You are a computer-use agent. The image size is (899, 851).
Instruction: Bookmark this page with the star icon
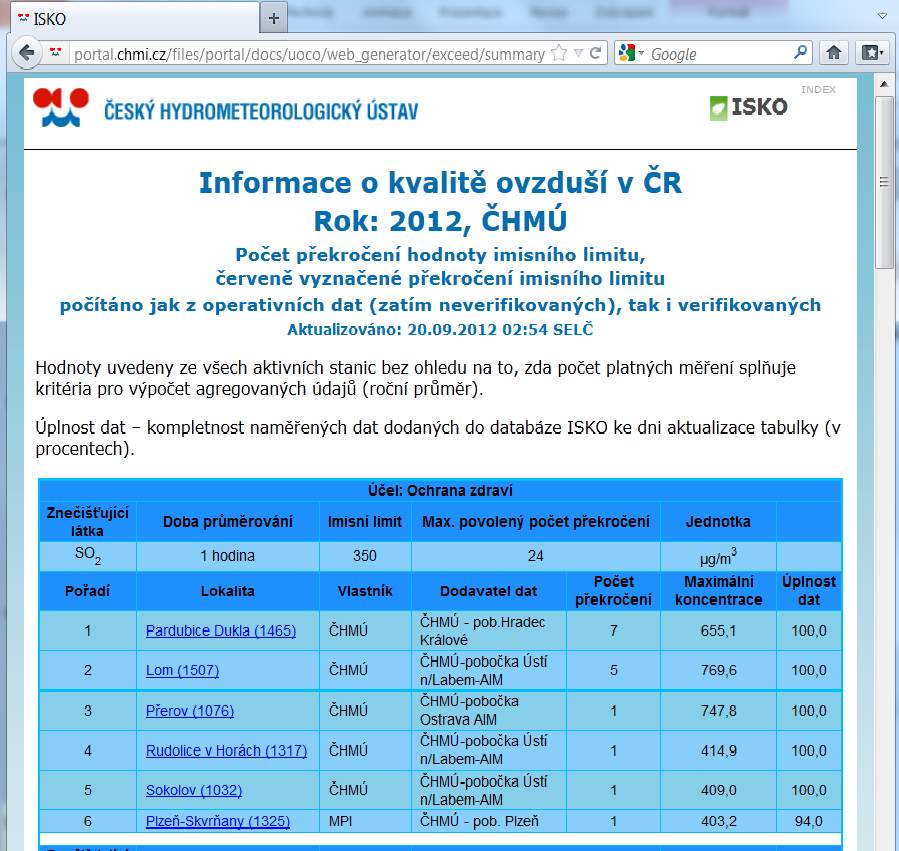[x=559, y=53]
